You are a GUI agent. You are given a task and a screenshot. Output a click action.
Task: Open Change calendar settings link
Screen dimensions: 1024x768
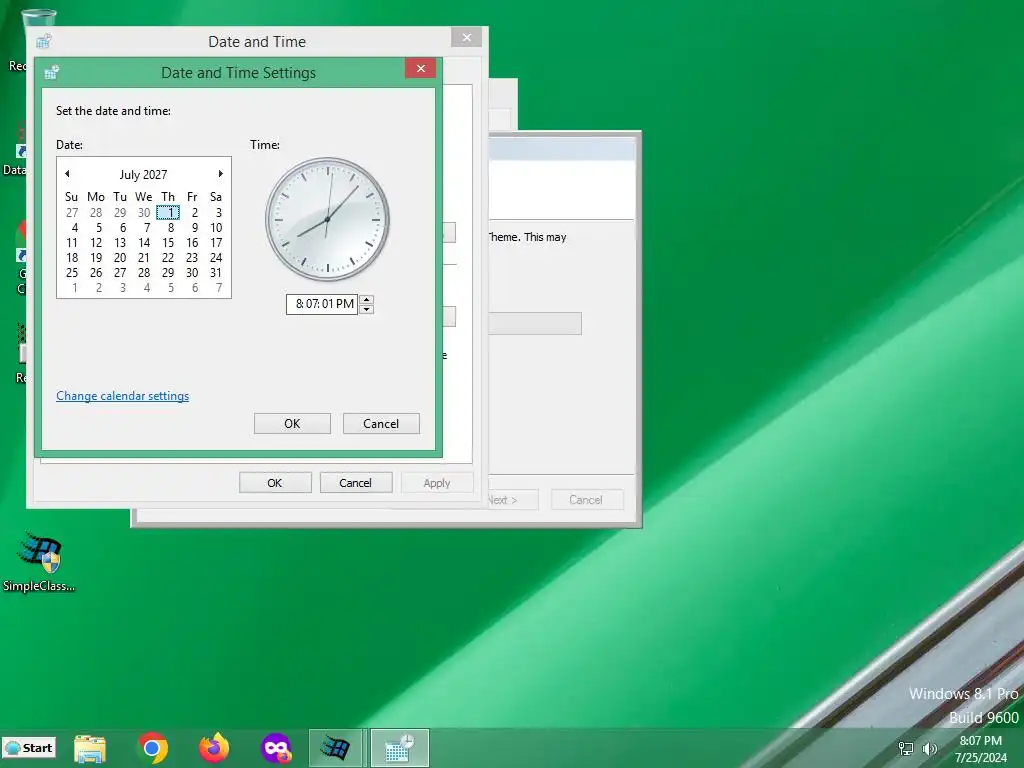point(122,396)
